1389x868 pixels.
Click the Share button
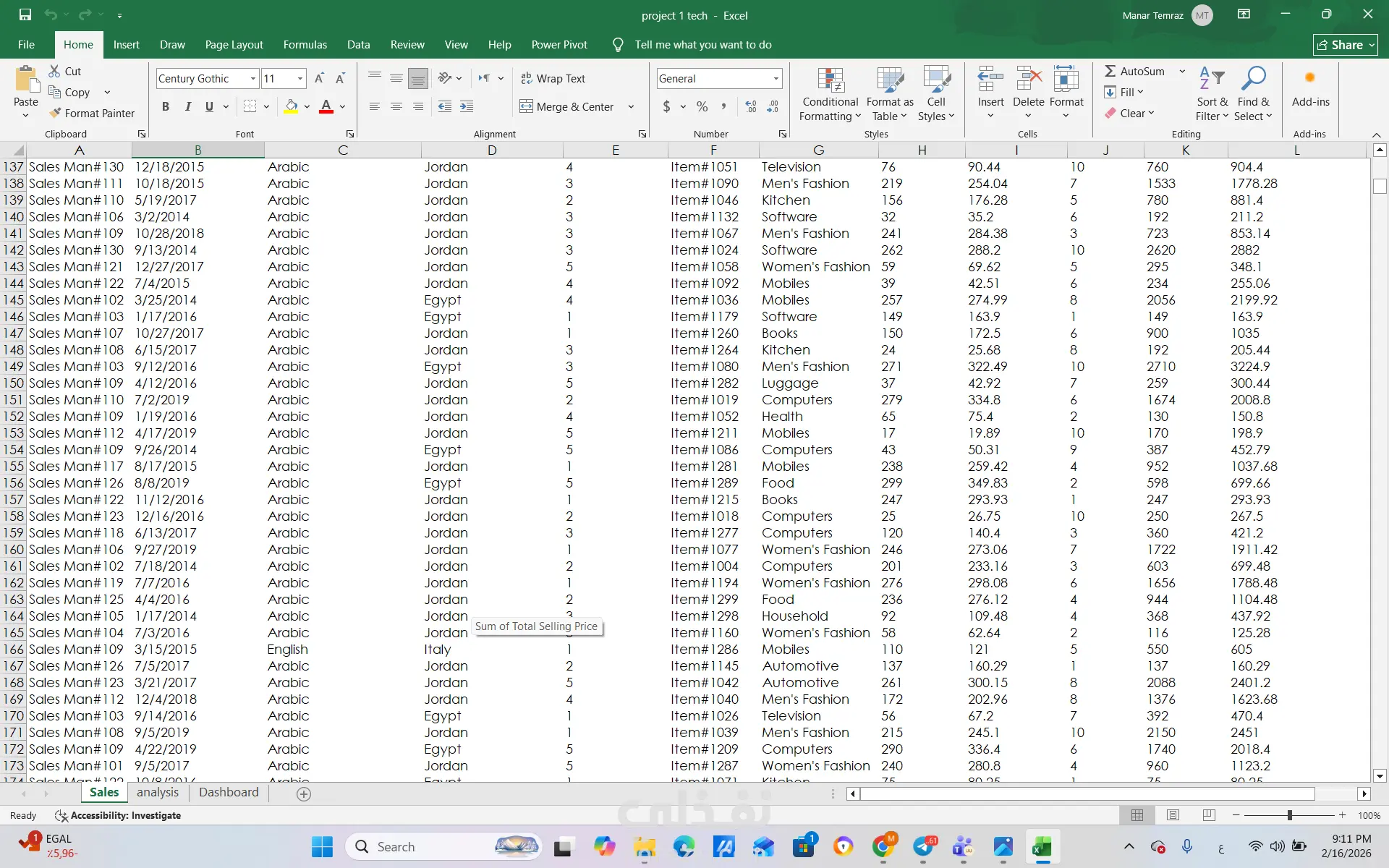(x=1345, y=45)
